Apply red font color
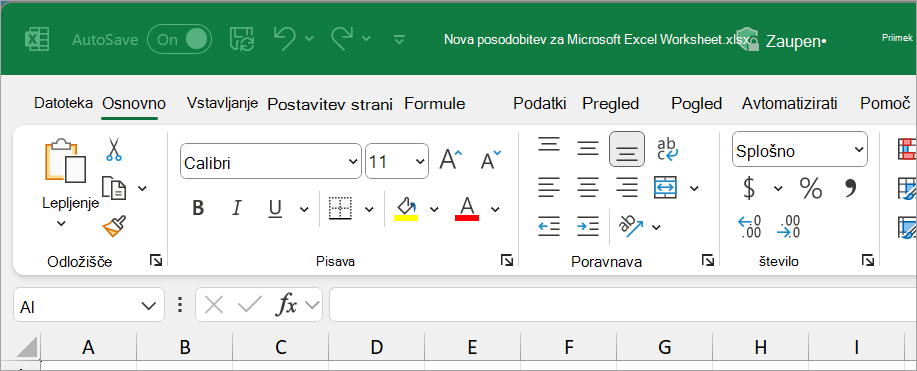The image size is (917, 371). (x=467, y=208)
